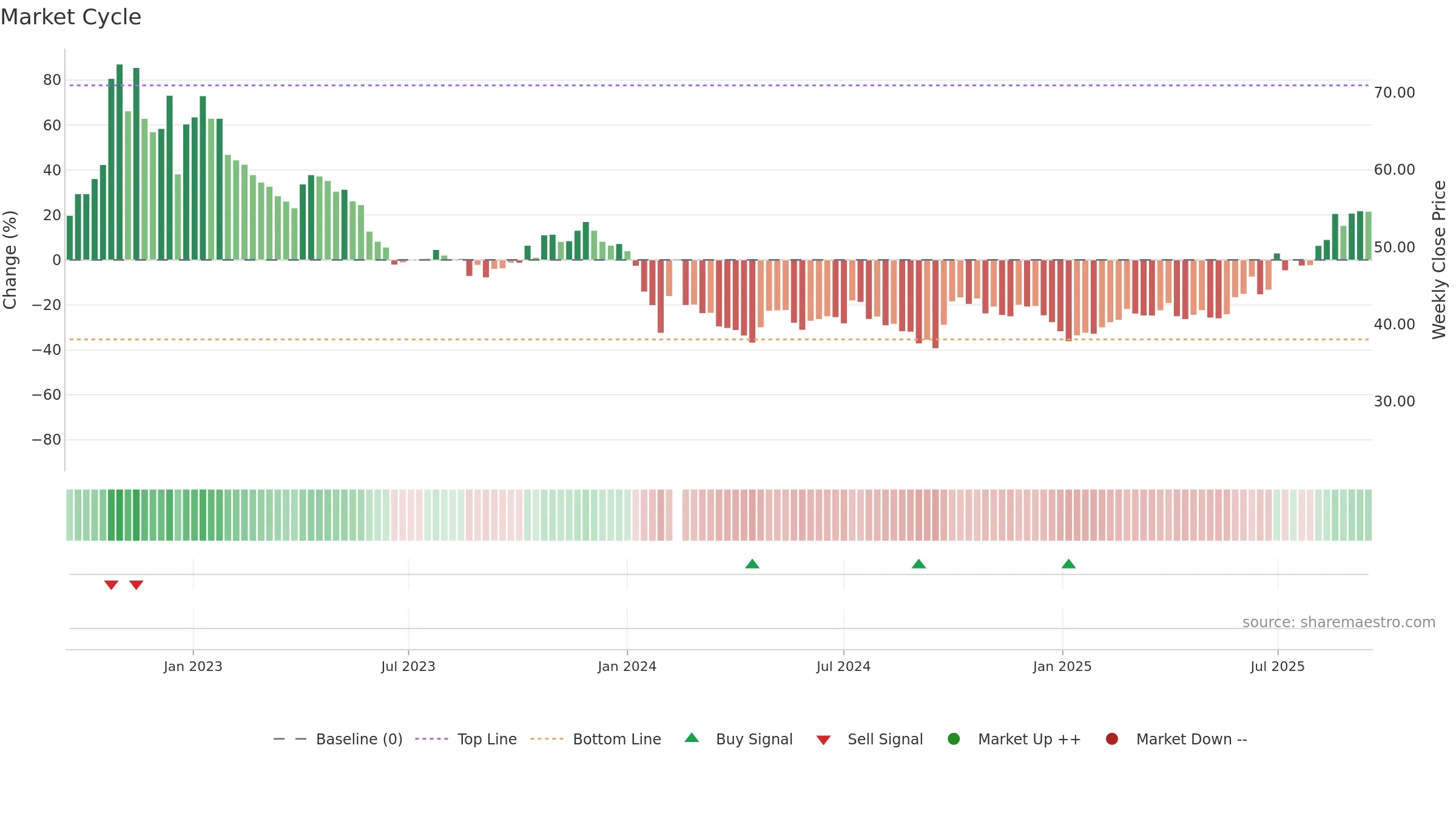Click the Jan 2024 axis label
This screenshot has width=1456, height=819.
coord(627,666)
